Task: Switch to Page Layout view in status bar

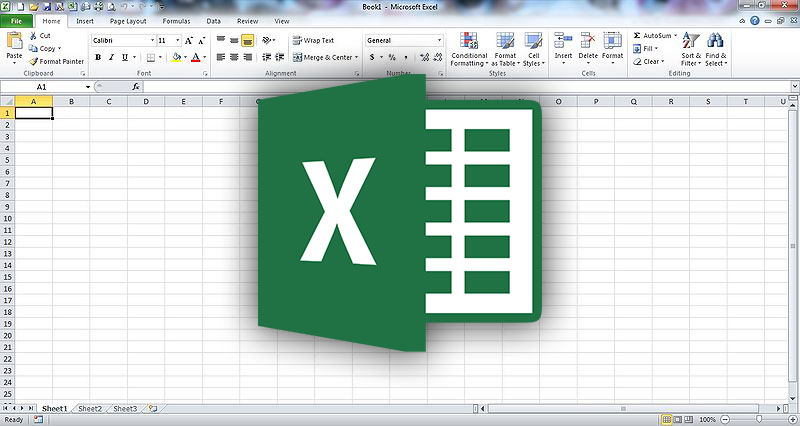Action: 678,419
